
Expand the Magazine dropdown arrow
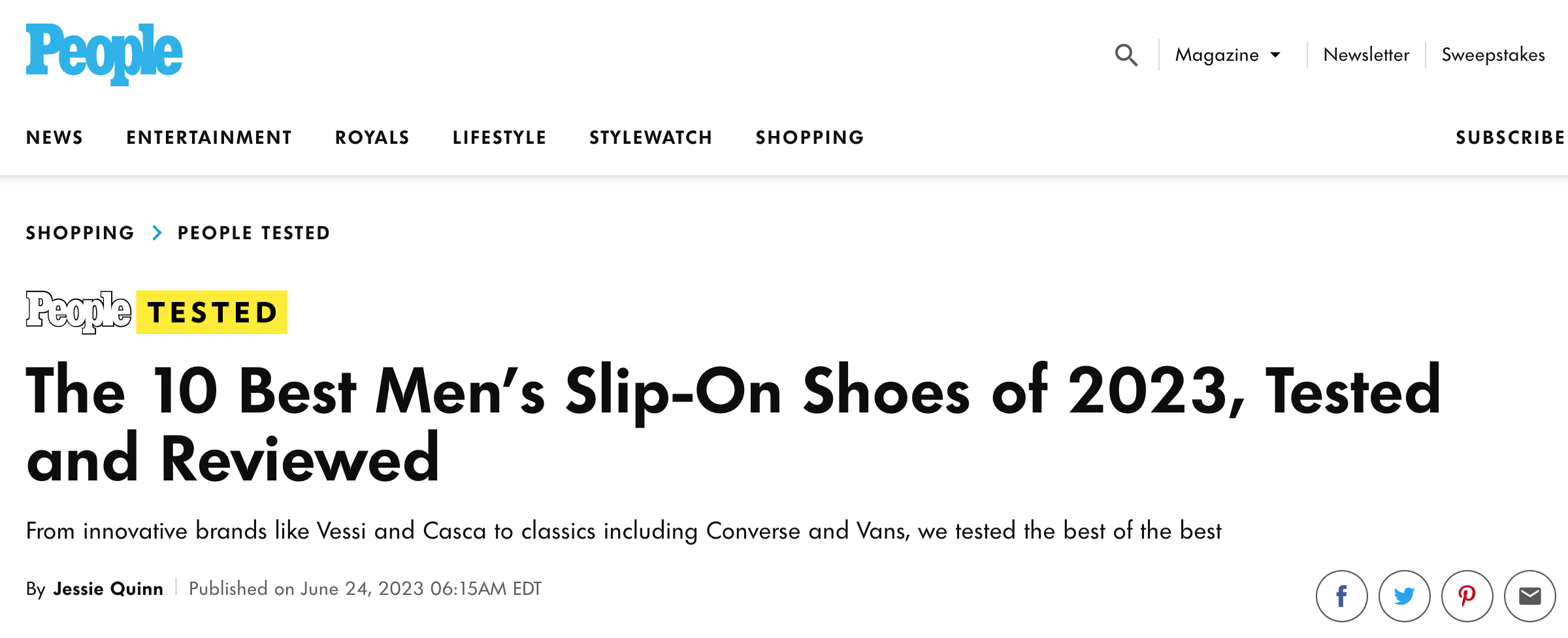coord(1275,55)
